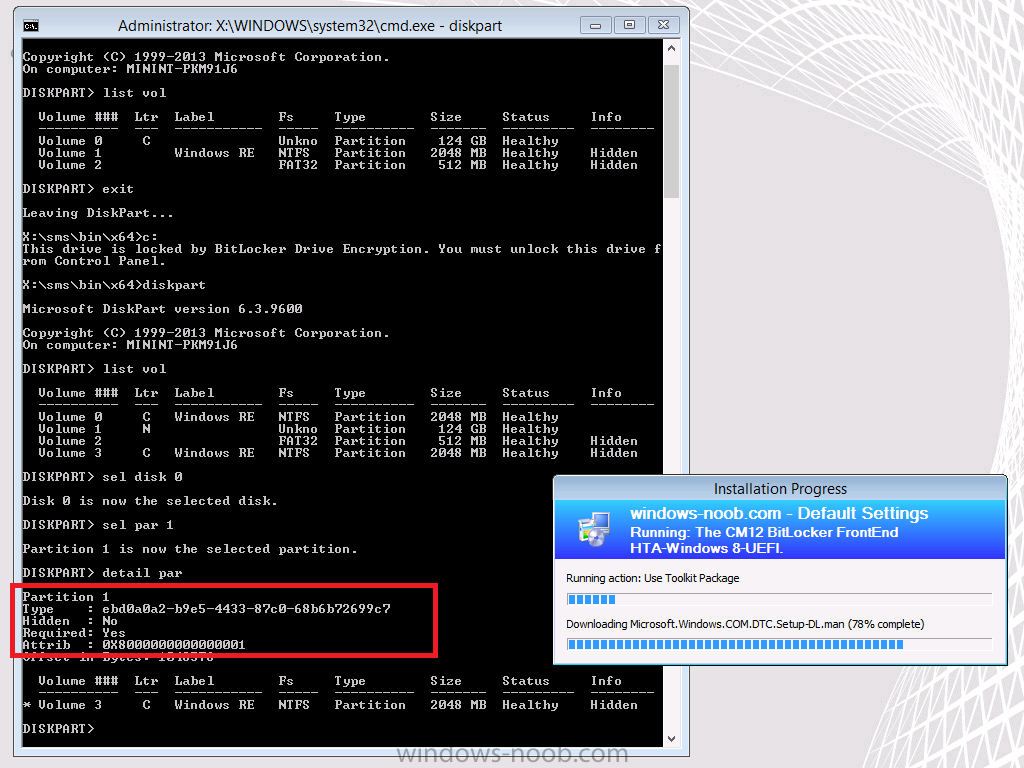Minimize the cmd.exe diskpart window
Screen dimensions: 1024x768
[x=596, y=25]
